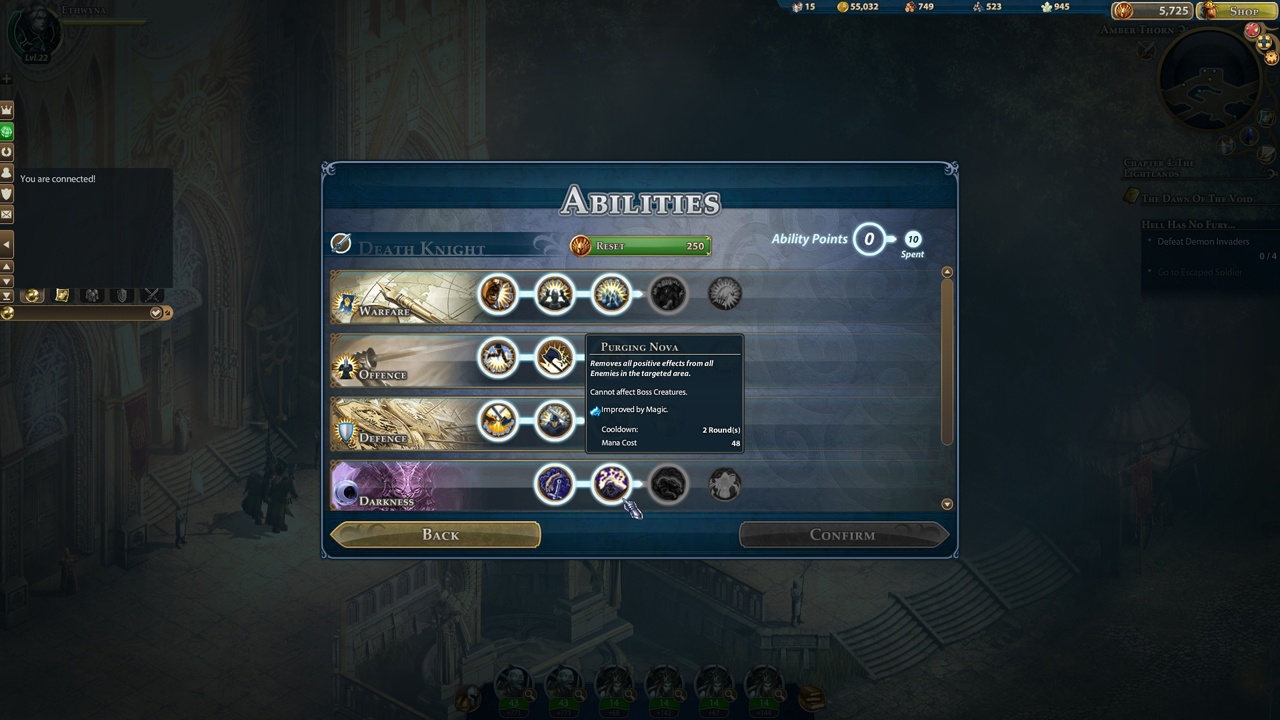Toggle the crossed swords chat filter
The height and width of the screenshot is (720, 1280).
coord(152,295)
